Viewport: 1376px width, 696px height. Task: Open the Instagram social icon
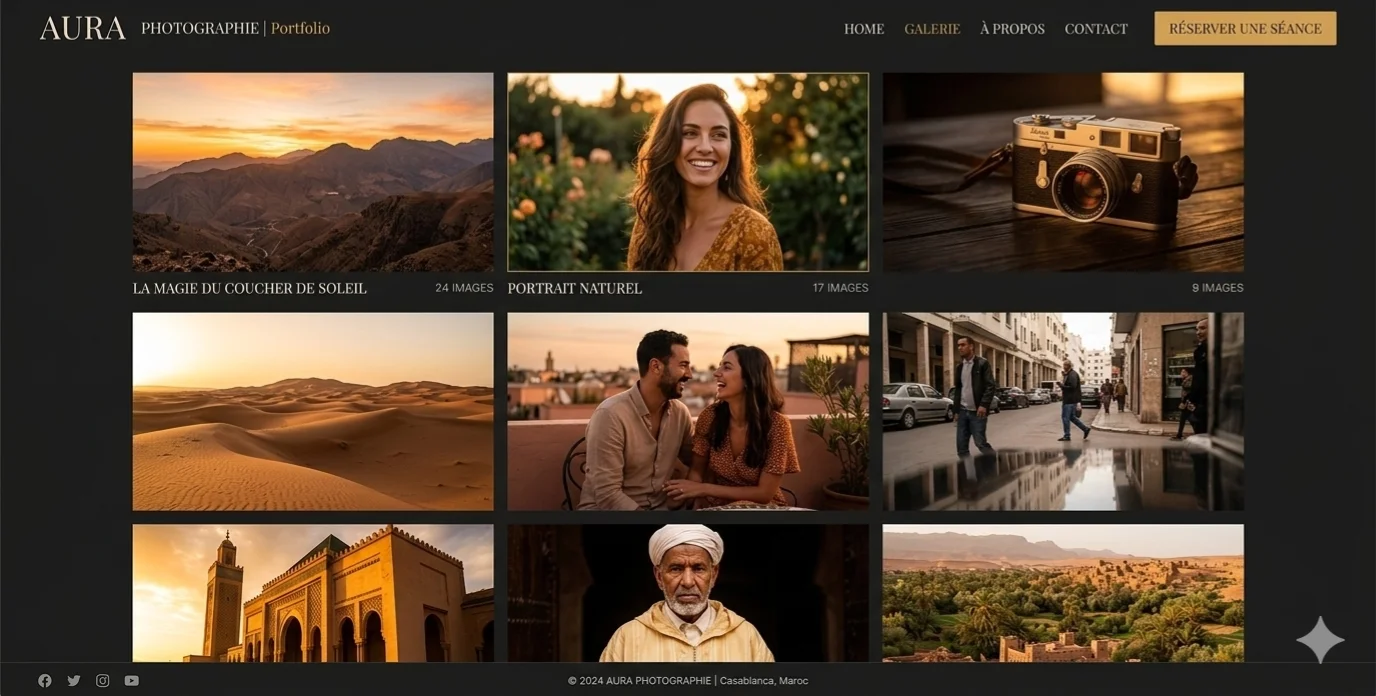point(102,681)
